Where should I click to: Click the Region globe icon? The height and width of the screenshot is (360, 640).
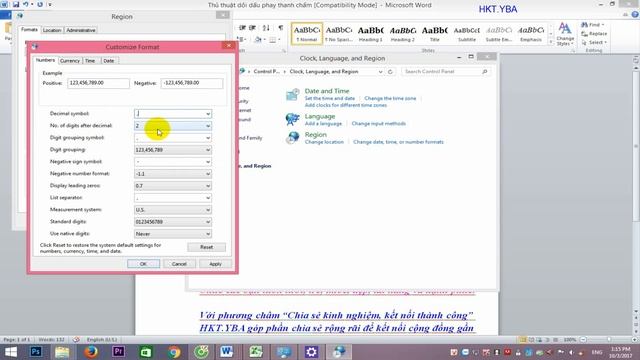[292, 138]
